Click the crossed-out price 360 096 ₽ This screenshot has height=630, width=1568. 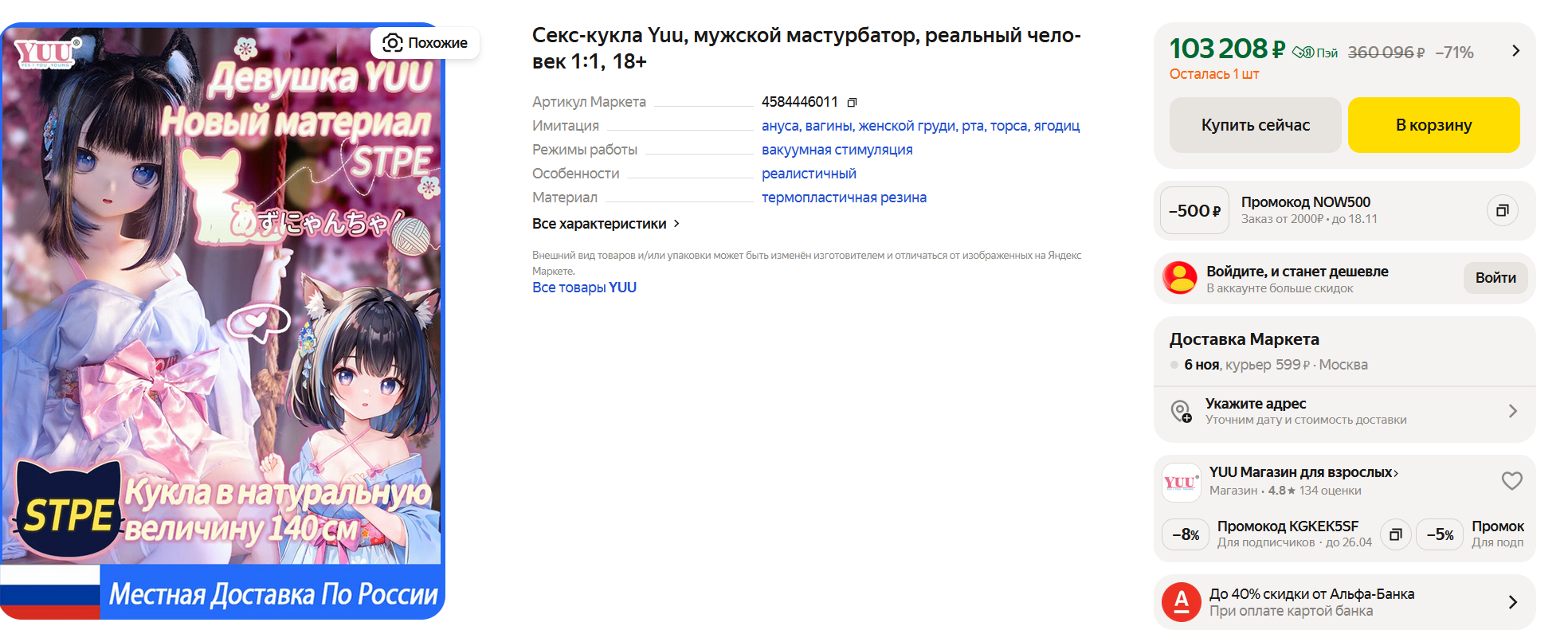coord(1386,53)
